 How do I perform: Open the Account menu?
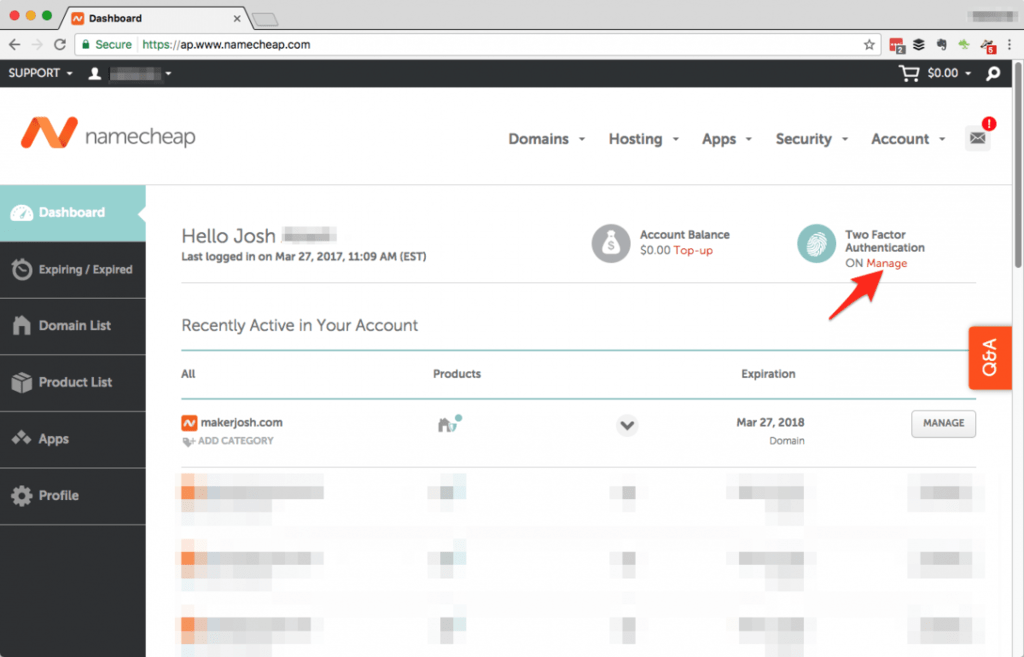(908, 139)
